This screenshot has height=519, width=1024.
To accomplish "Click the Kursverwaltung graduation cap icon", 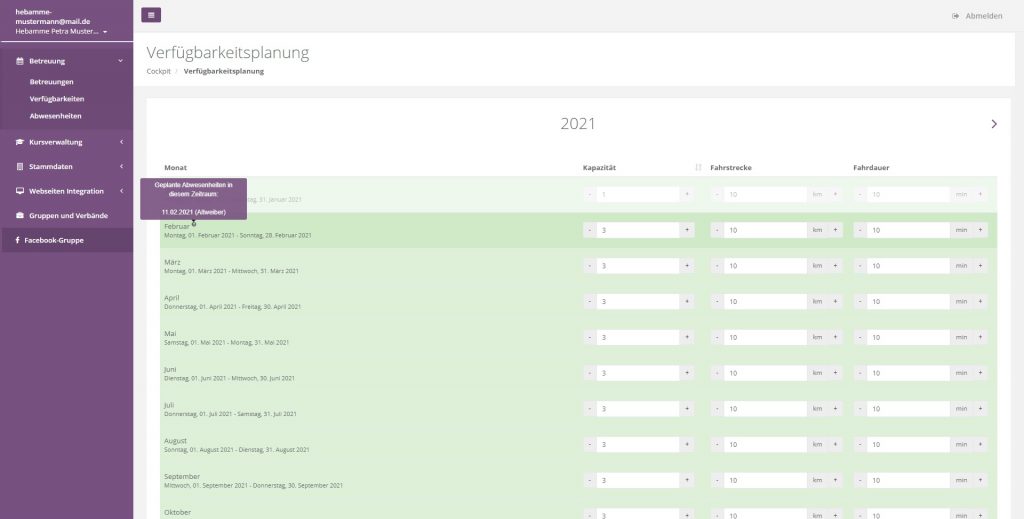I will coord(19,142).
